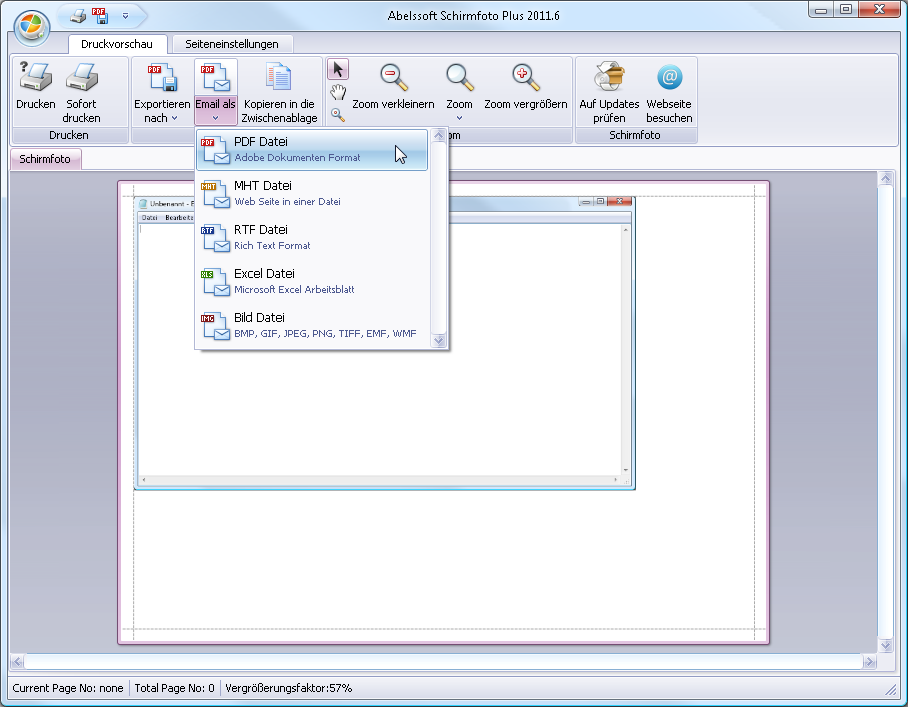This screenshot has width=908, height=707.
Task: Click preview vertical scrollbar down arrow
Action: [x=885, y=645]
